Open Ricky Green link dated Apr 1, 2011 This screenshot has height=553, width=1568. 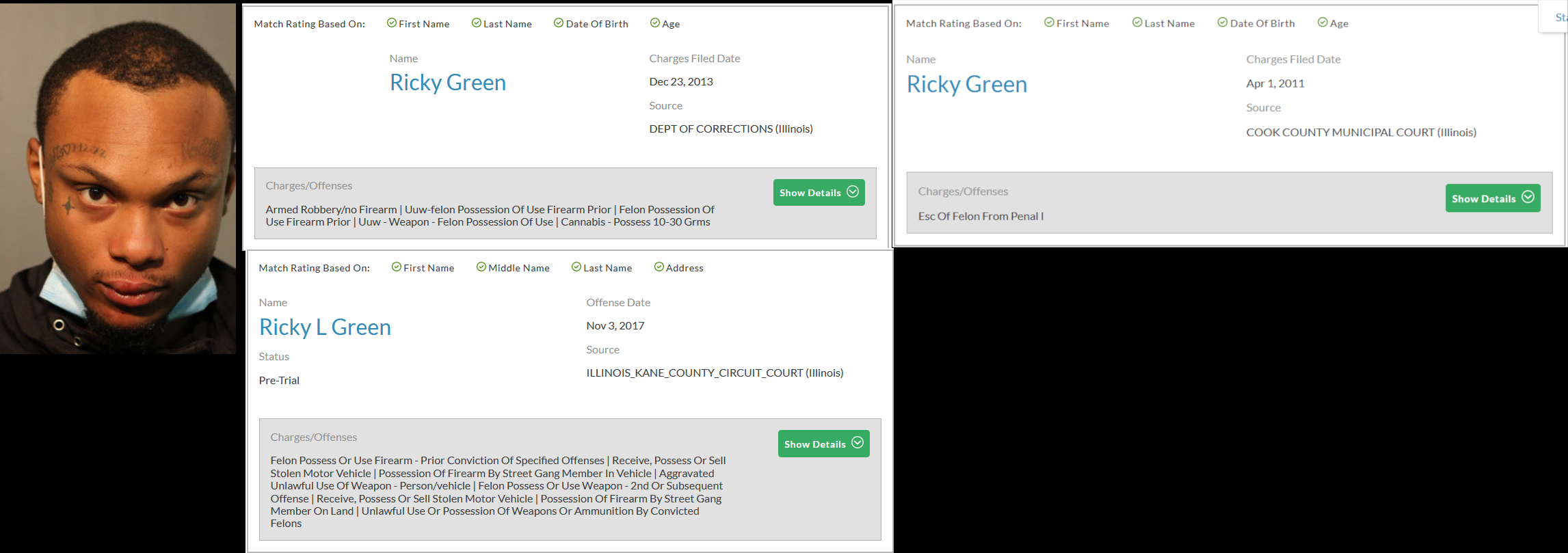(966, 85)
